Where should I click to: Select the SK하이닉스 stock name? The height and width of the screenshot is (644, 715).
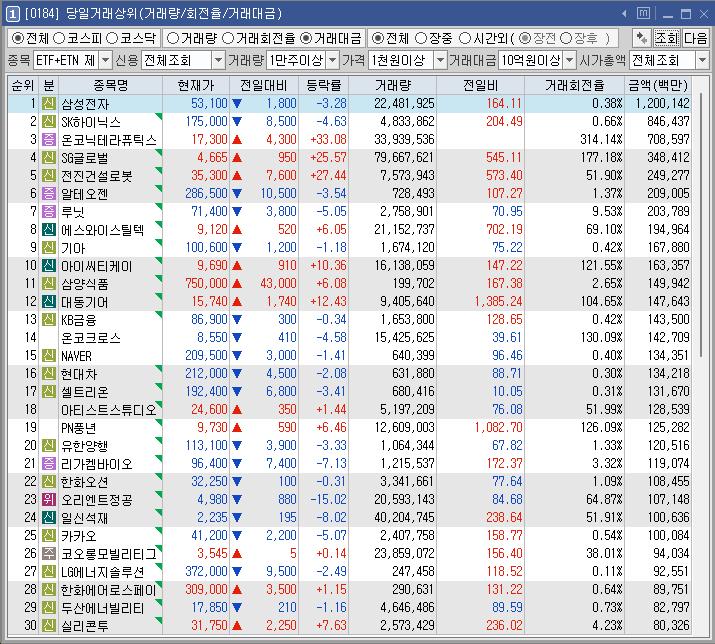coord(91,122)
